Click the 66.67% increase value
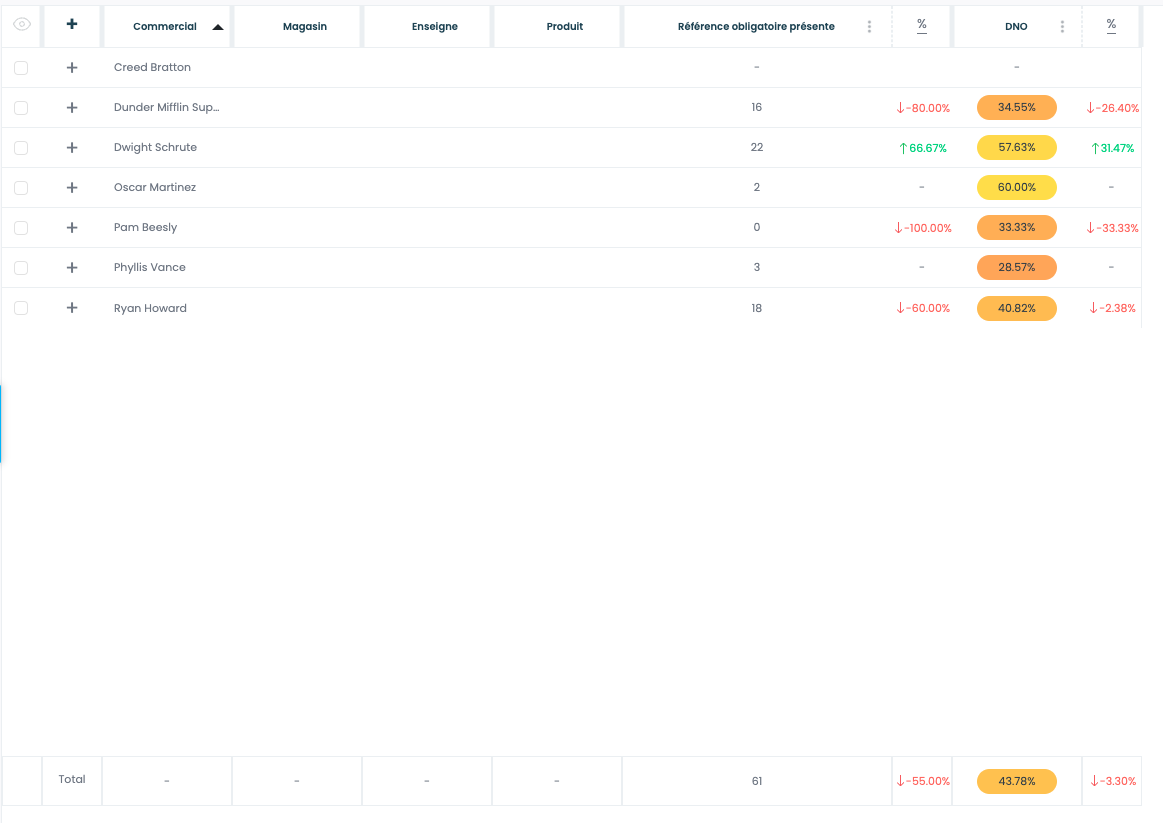This screenshot has height=823, width=1163. click(x=923, y=148)
